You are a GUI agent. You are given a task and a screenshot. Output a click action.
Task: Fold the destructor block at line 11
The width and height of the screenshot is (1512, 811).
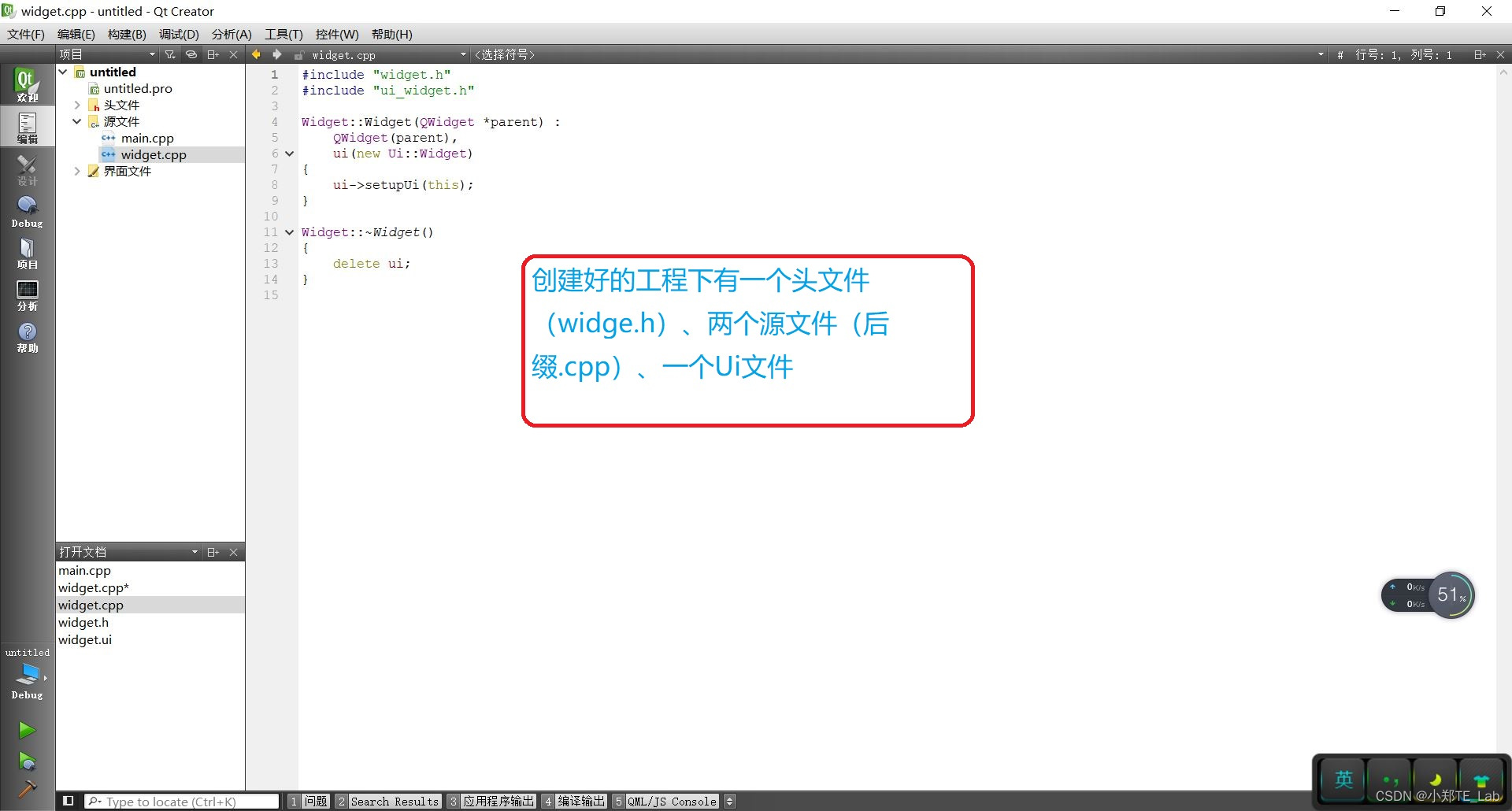(x=289, y=232)
